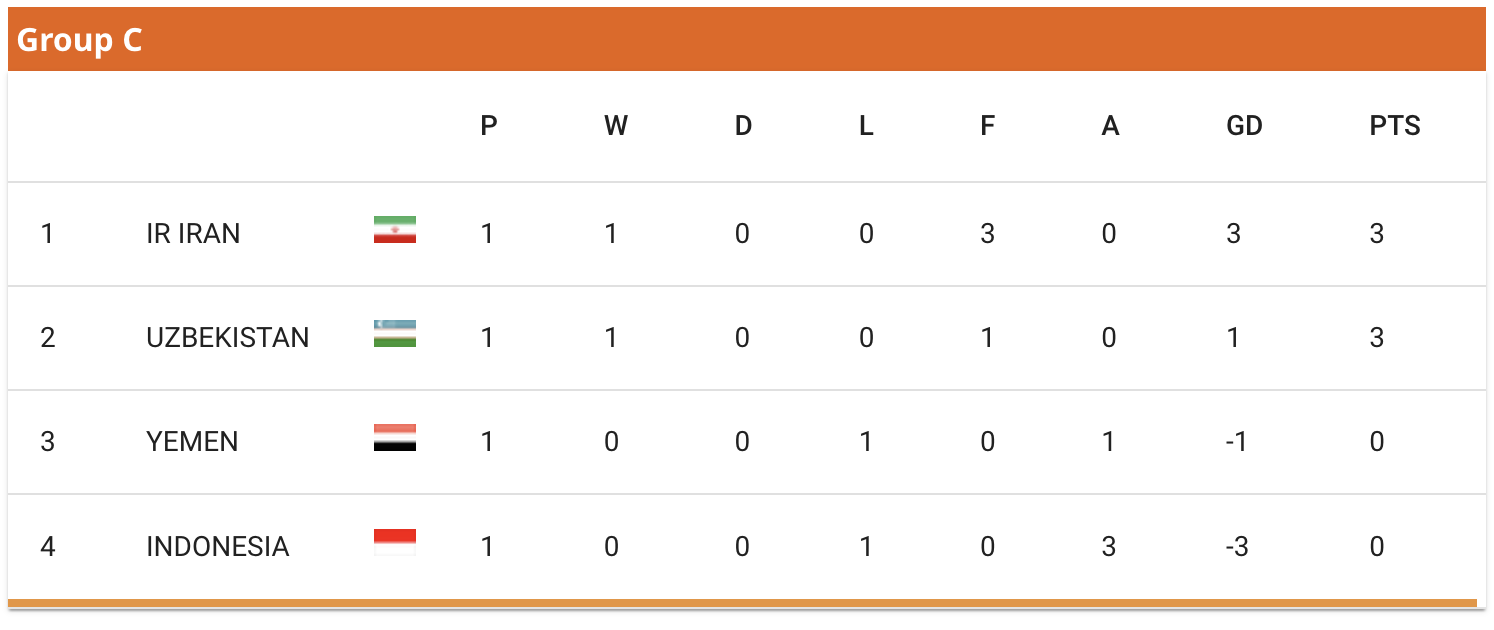Click Indonesia's goal difference of -3

1237,547
